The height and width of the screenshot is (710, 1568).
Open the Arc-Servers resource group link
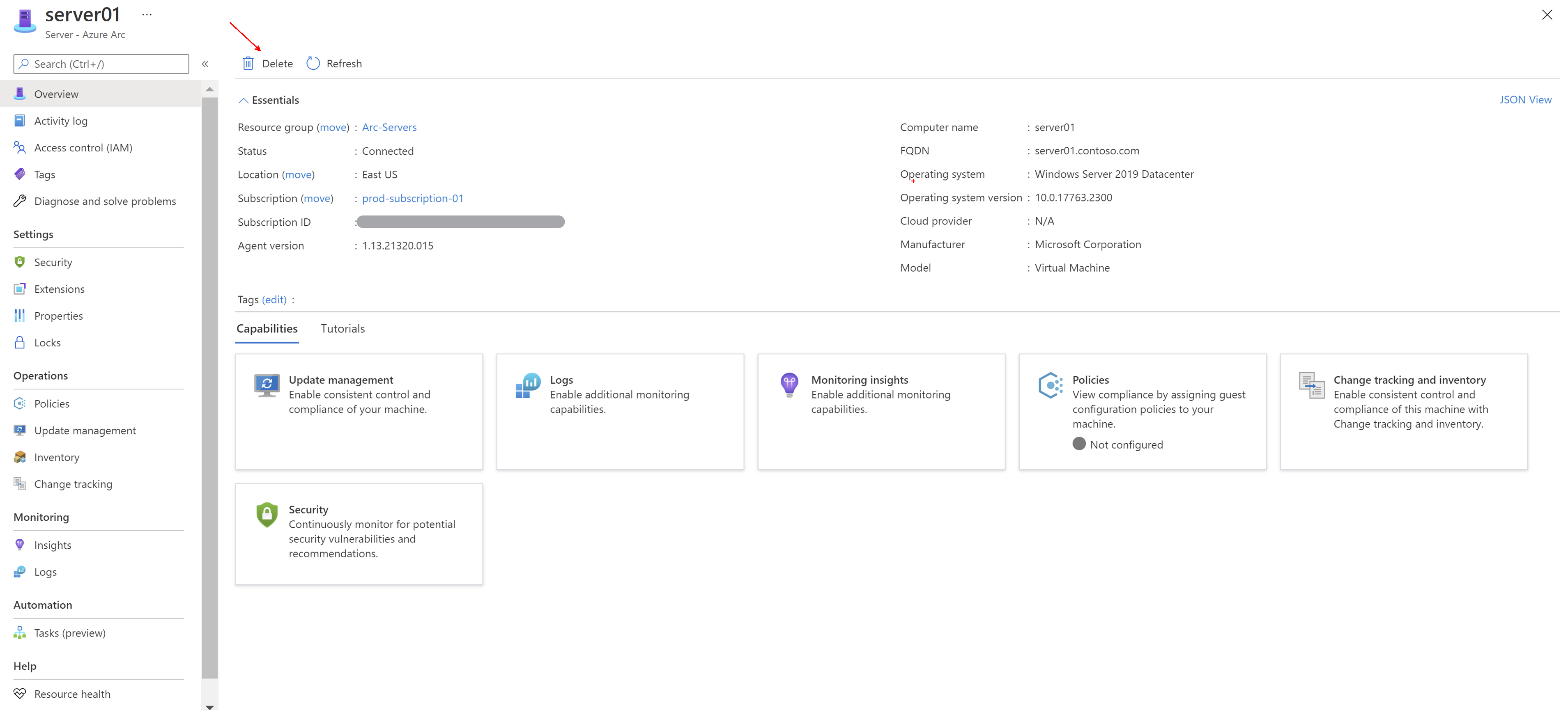click(389, 127)
